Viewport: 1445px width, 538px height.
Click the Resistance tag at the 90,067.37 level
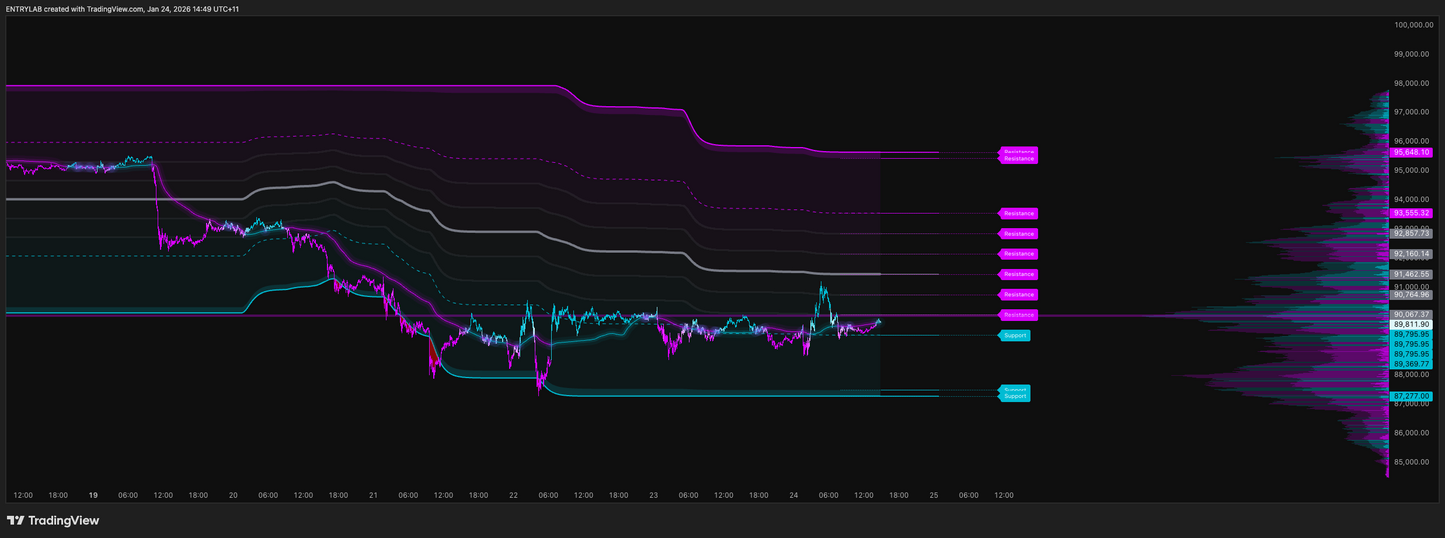pos(1019,315)
